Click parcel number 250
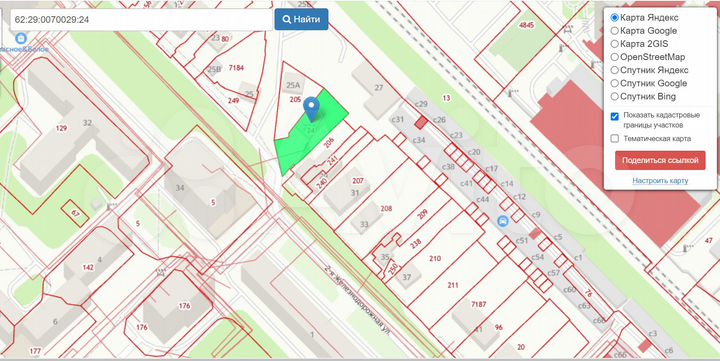This screenshot has width=720, height=361. coord(393,270)
